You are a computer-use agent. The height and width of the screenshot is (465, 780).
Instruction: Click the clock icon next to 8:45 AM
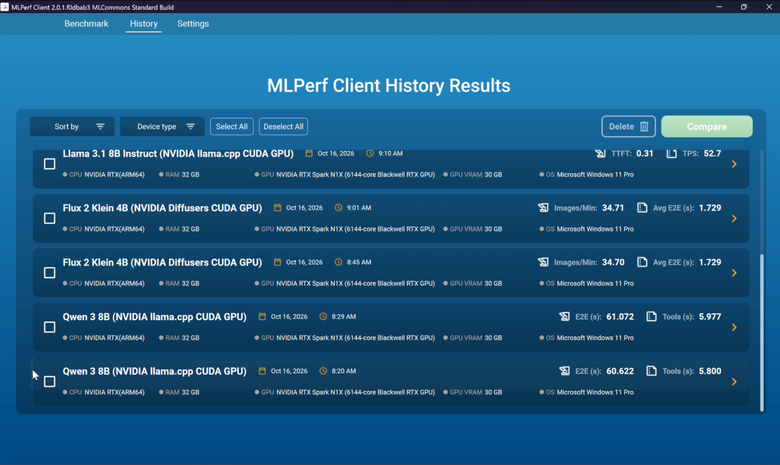[338, 262]
